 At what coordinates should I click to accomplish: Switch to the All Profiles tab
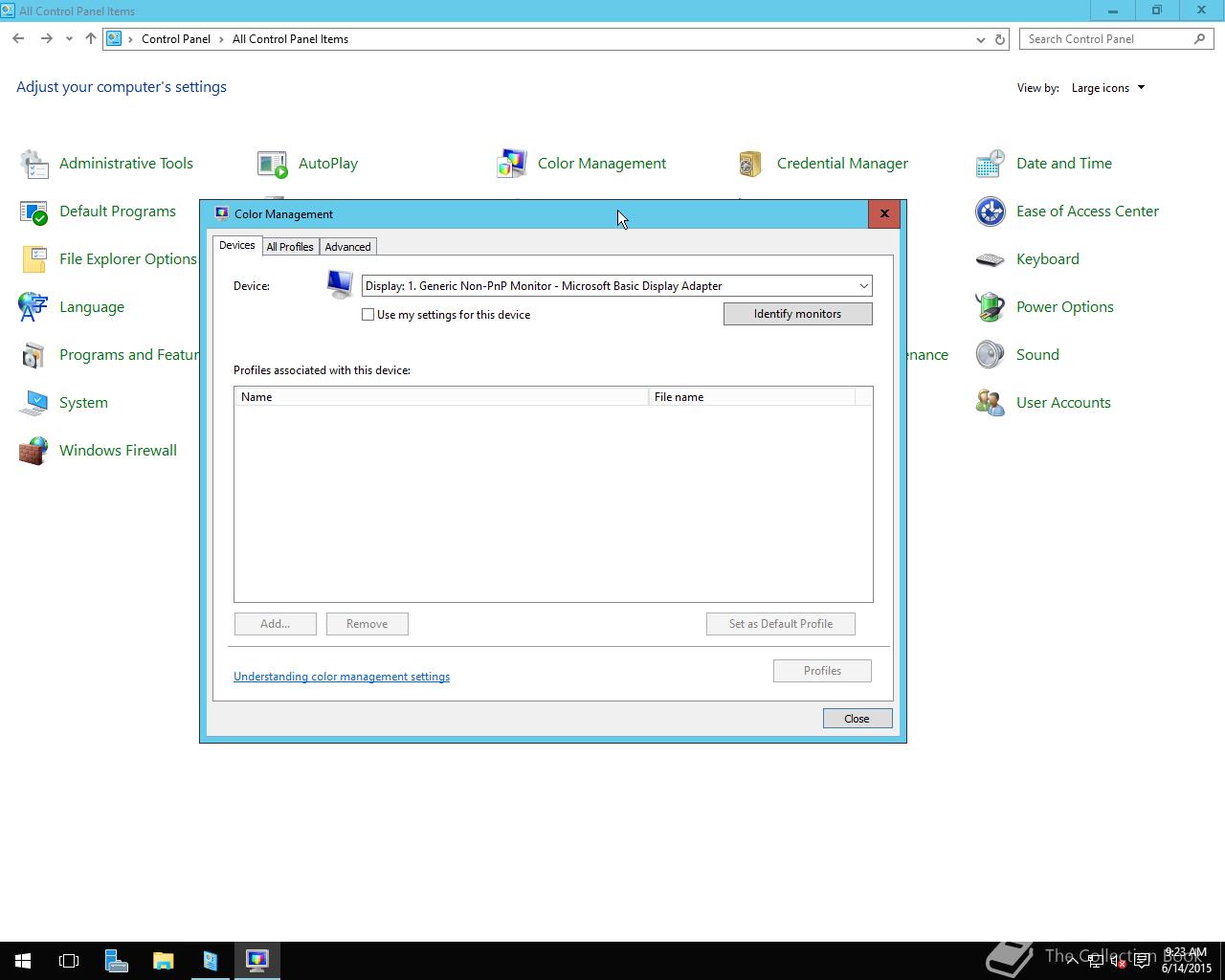click(x=290, y=247)
